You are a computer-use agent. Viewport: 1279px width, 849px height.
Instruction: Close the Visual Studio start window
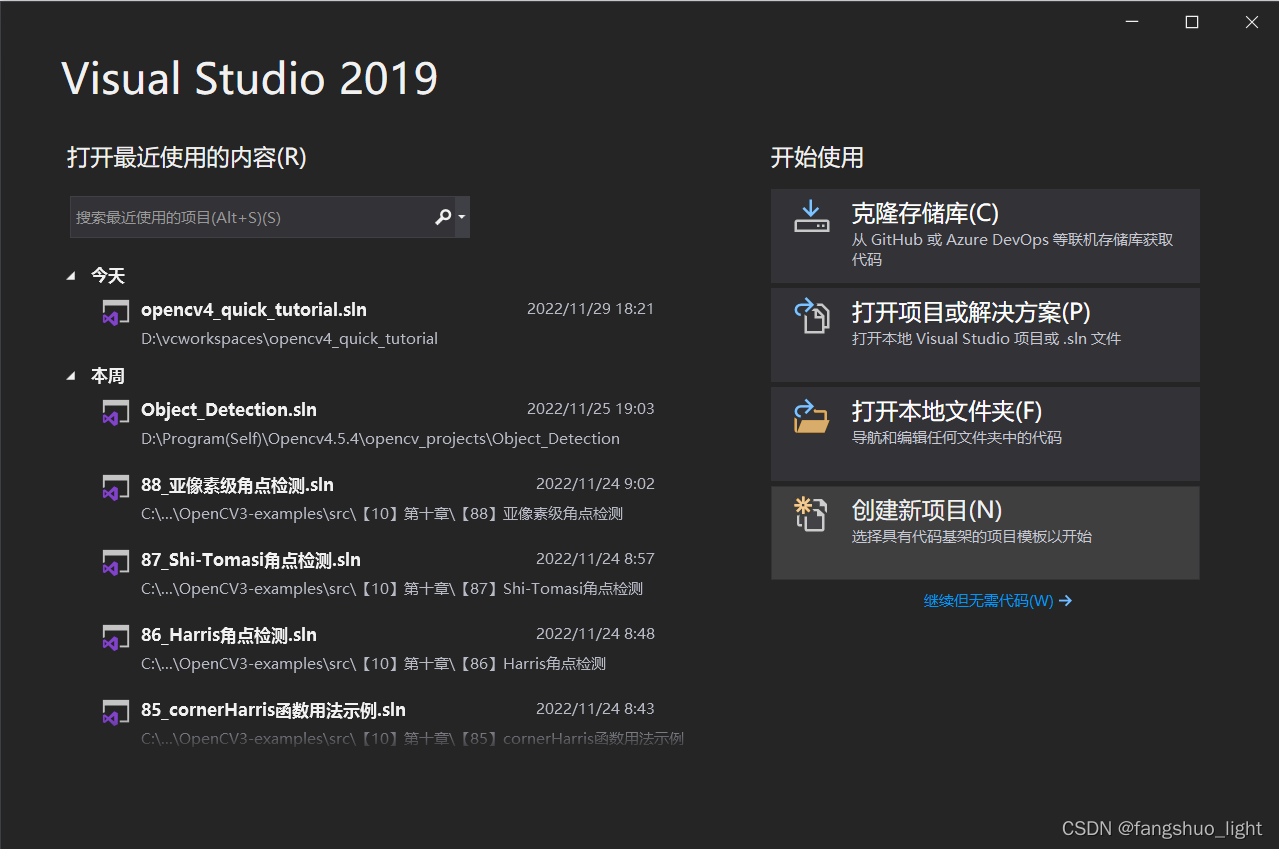click(1251, 22)
